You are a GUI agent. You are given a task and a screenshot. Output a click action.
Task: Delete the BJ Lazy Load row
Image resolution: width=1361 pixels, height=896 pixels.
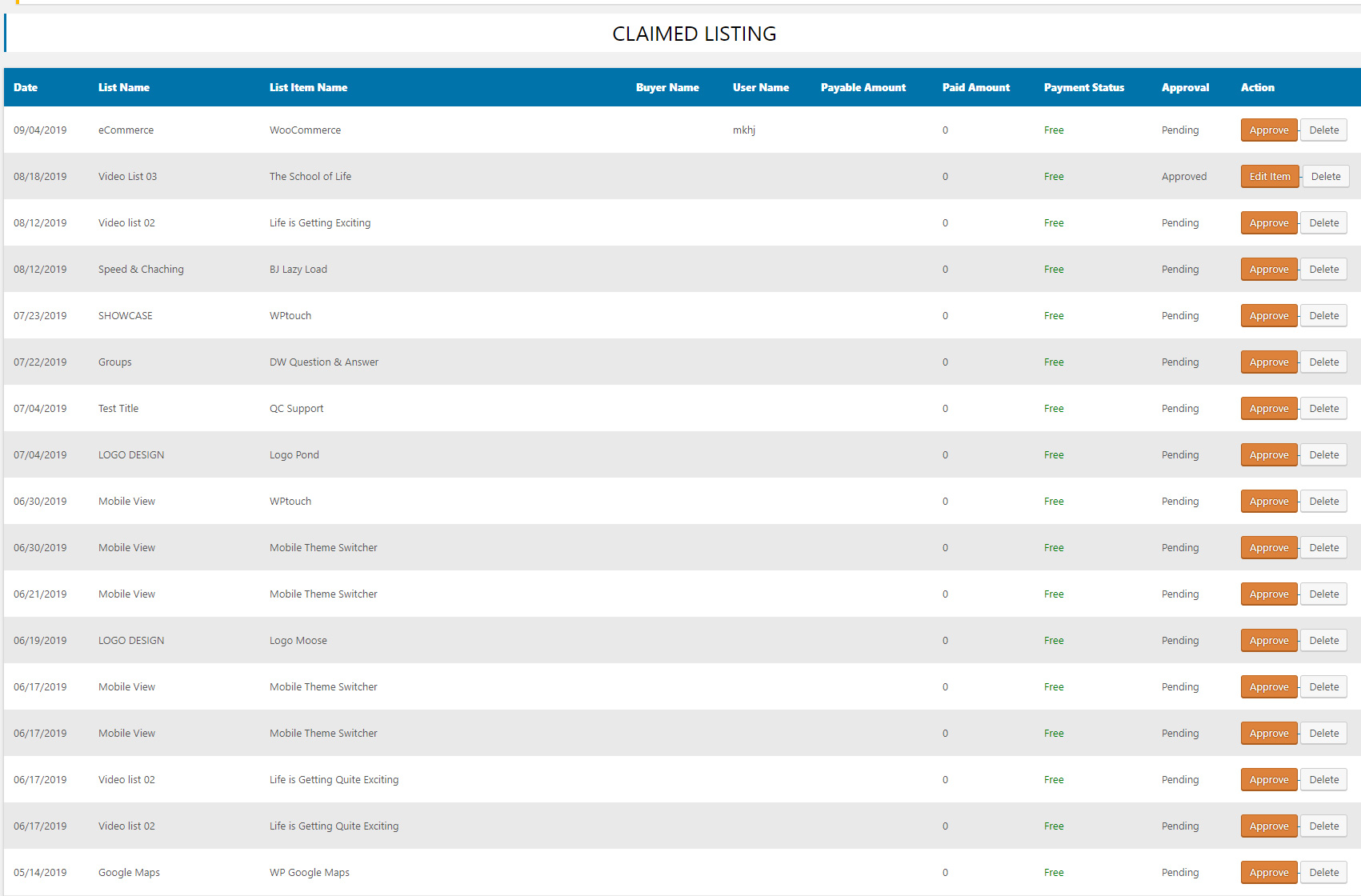pos(1323,270)
